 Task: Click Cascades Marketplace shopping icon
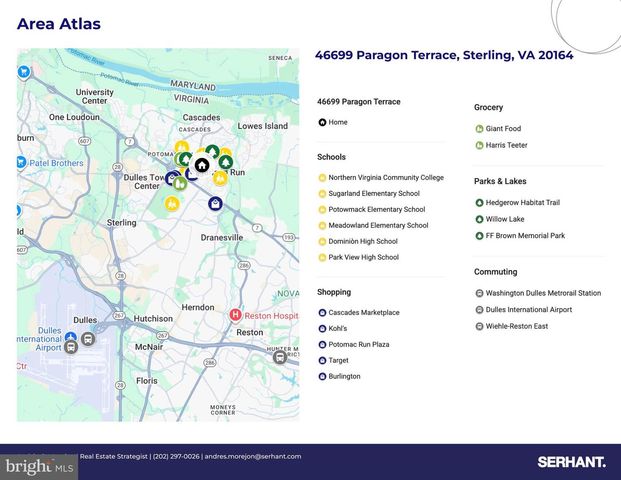click(x=322, y=312)
